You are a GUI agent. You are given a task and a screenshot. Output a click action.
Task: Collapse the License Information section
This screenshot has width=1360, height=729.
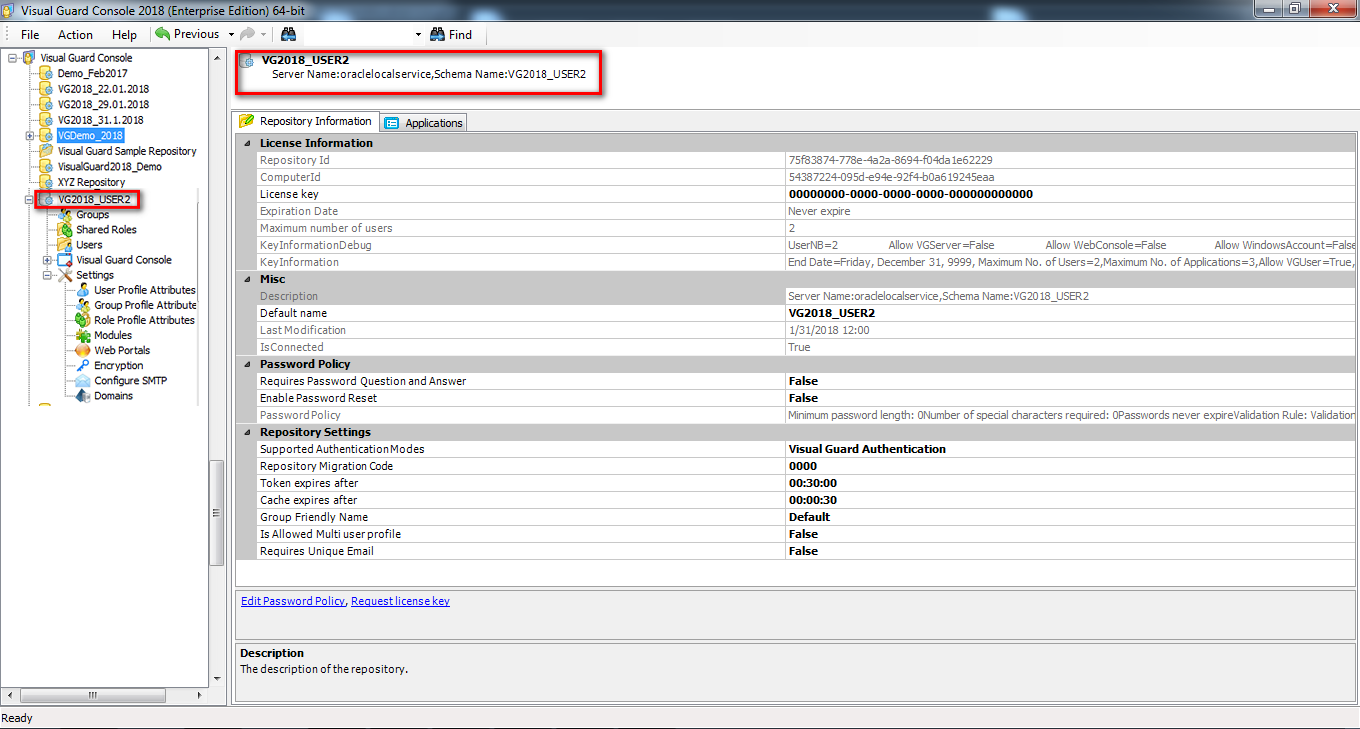[x=247, y=143]
